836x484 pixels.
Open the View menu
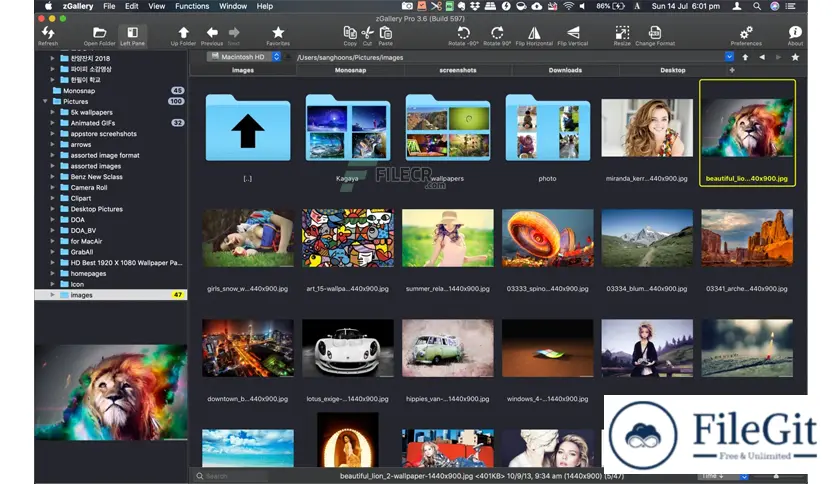pos(156,6)
